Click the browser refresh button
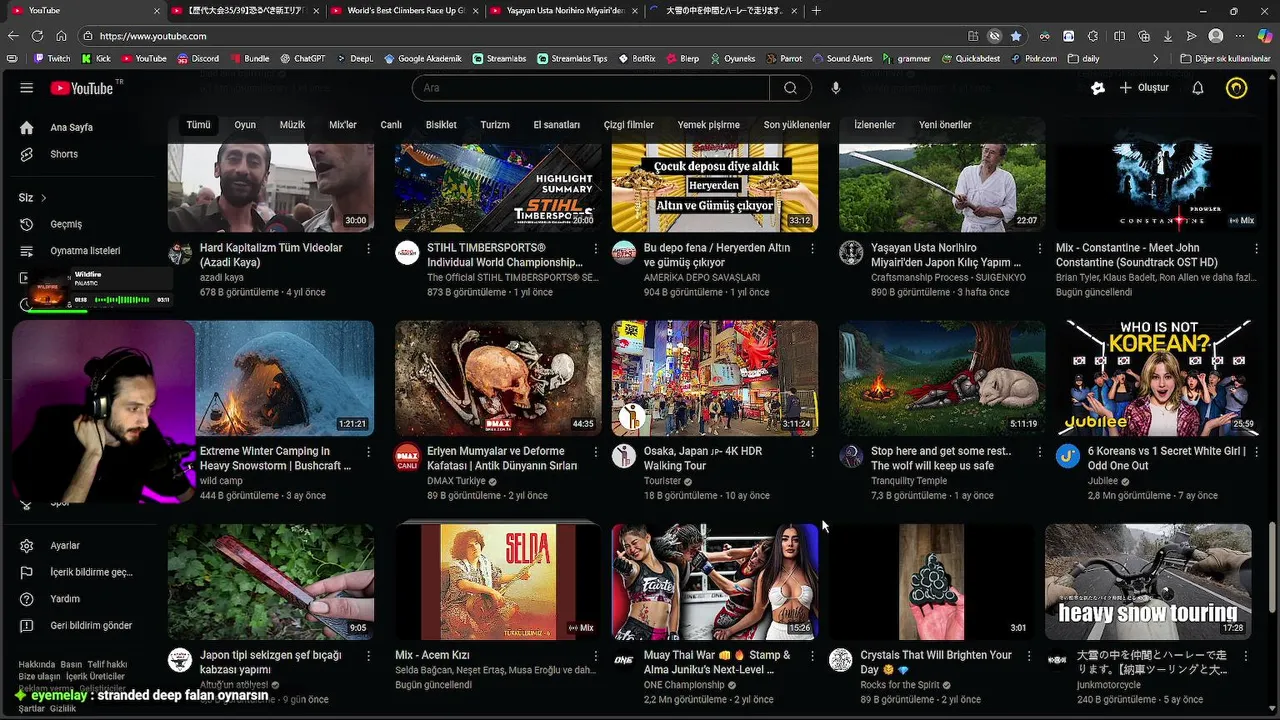 37,36
